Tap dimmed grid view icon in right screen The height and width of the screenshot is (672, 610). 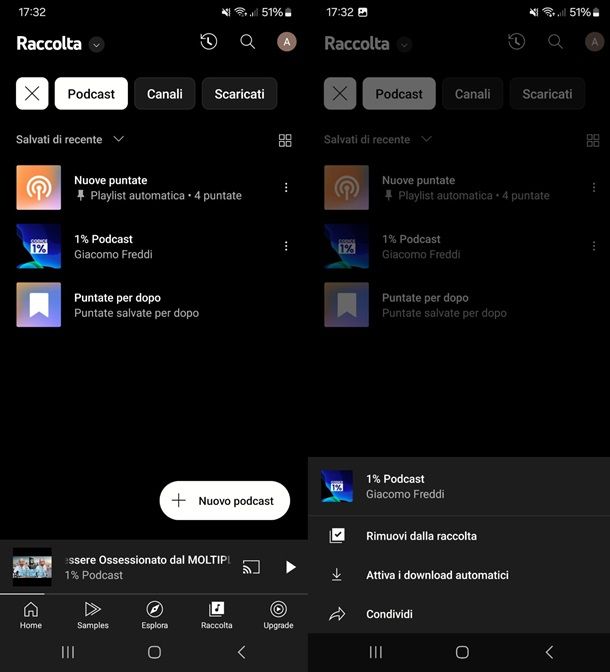click(x=593, y=140)
